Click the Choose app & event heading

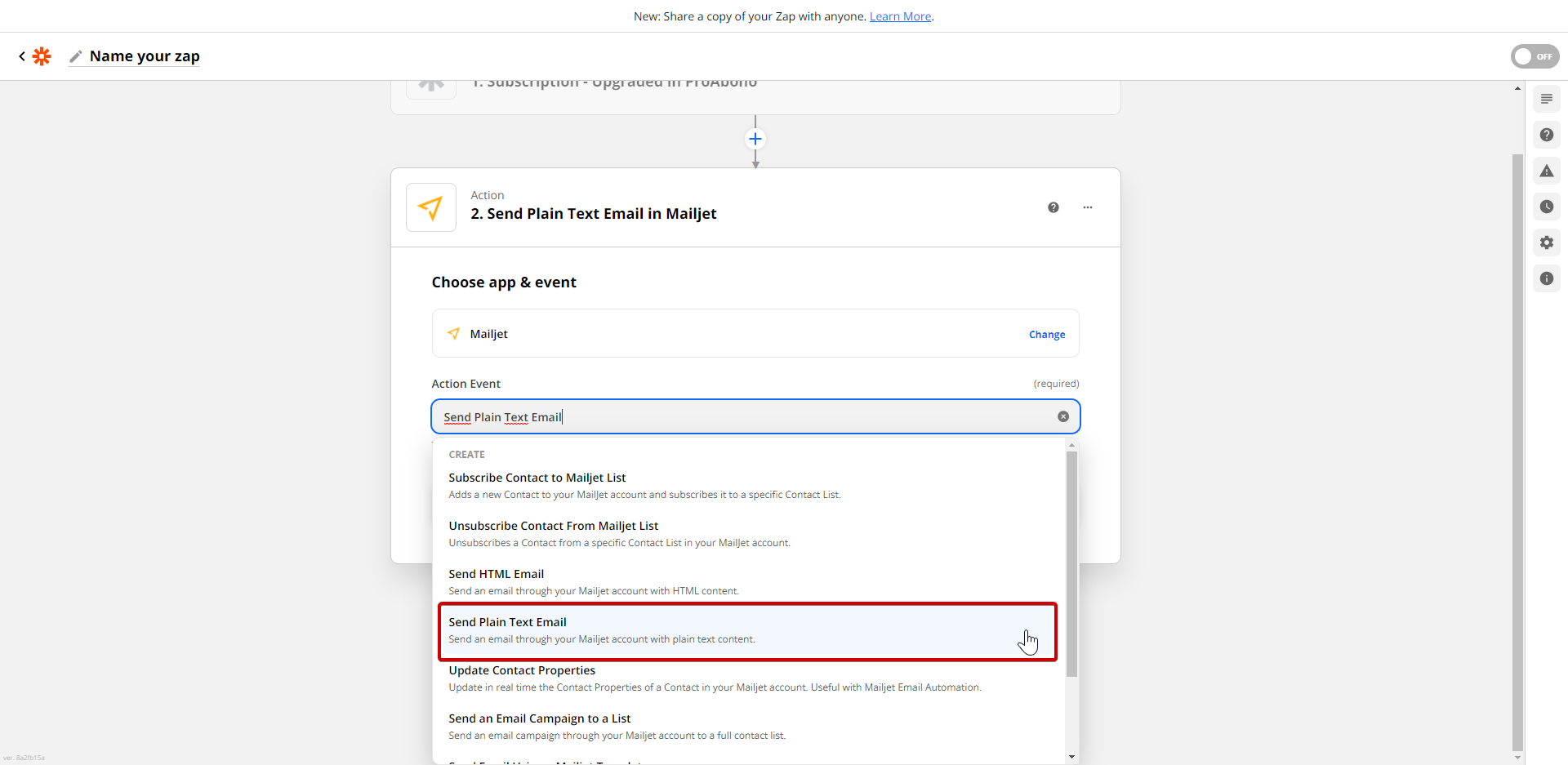[504, 282]
